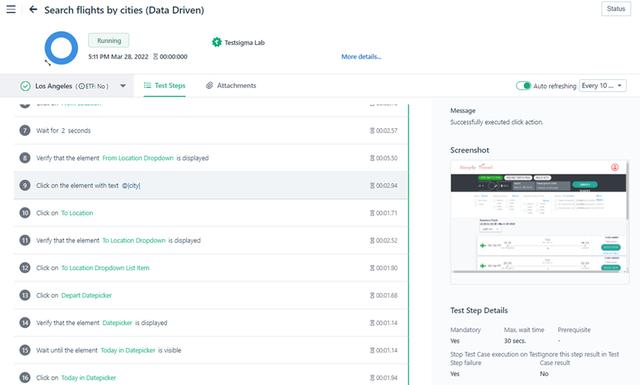Click the Status button
The width and height of the screenshot is (640, 385).
[616, 9]
